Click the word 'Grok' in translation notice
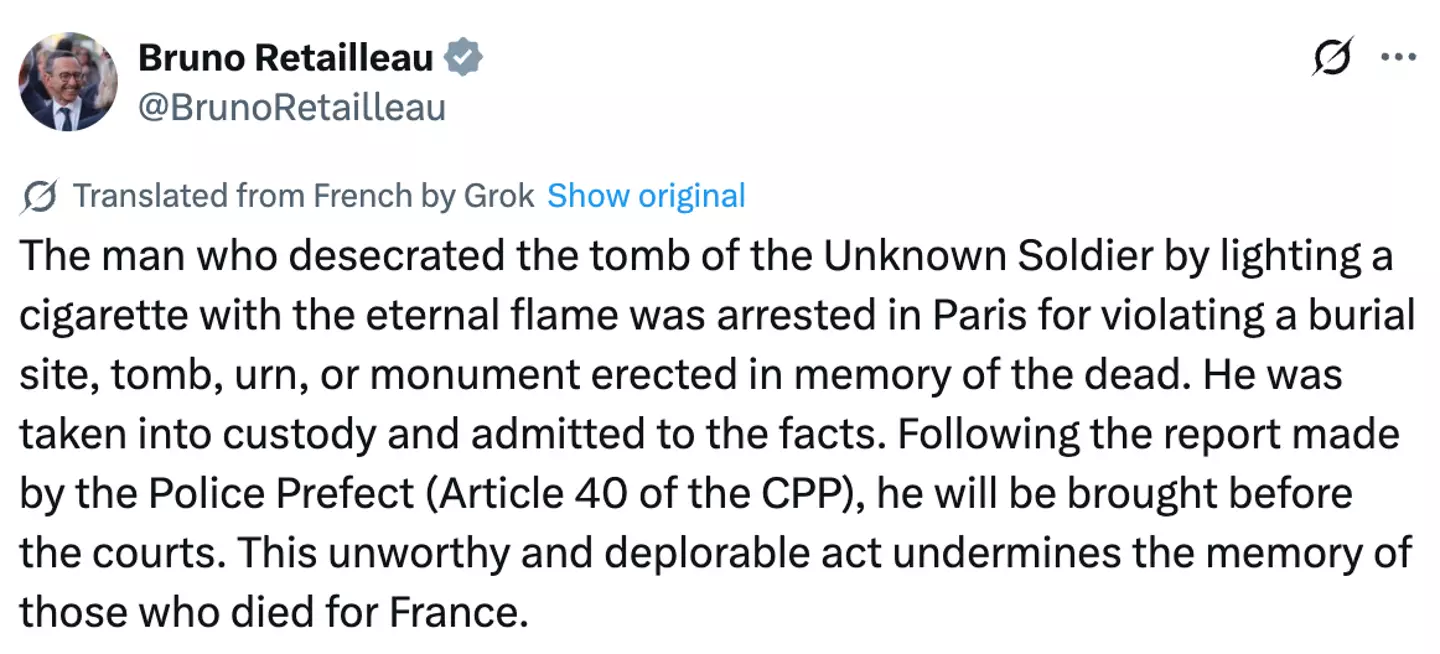1440x654 pixels. 498,196
